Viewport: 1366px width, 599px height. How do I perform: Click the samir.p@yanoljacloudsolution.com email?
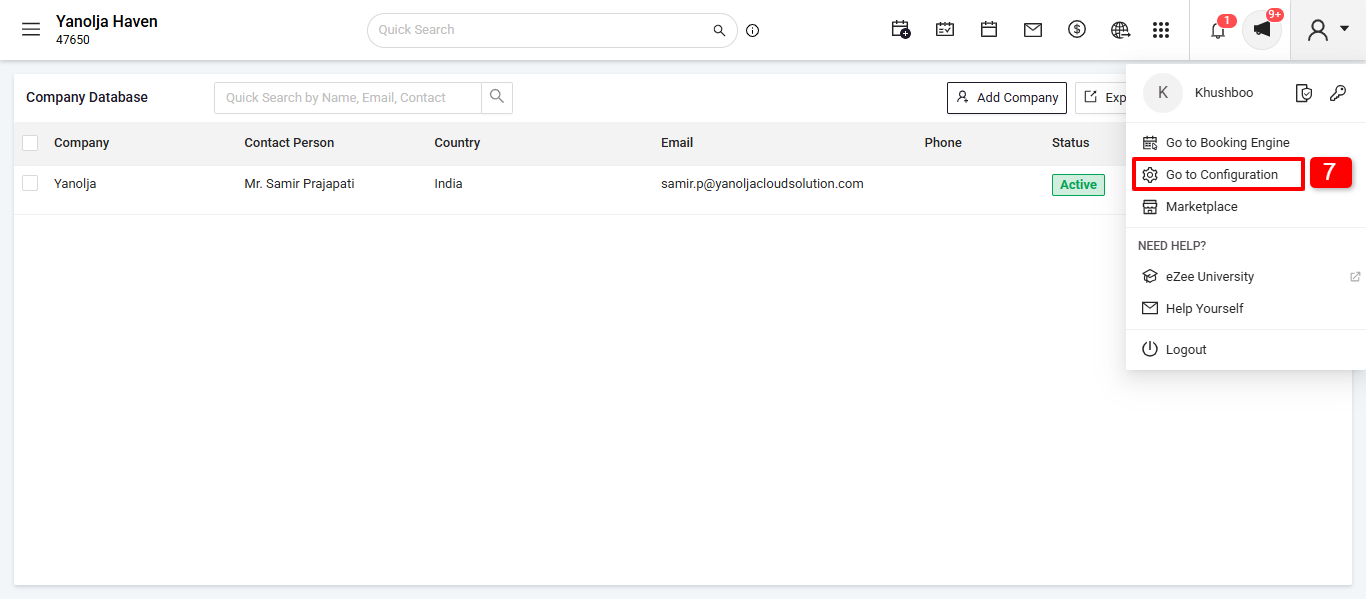(762, 184)
